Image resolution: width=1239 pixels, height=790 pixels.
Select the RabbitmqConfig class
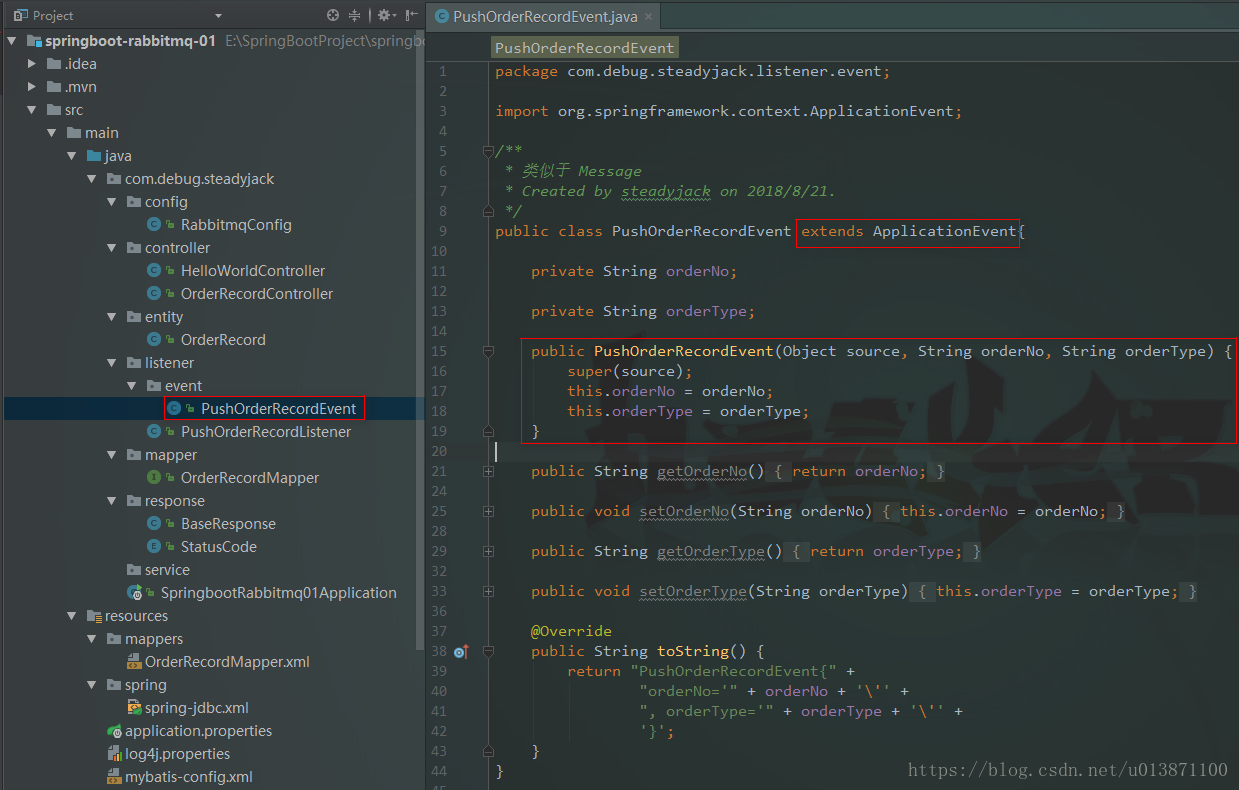click(236, 225)
